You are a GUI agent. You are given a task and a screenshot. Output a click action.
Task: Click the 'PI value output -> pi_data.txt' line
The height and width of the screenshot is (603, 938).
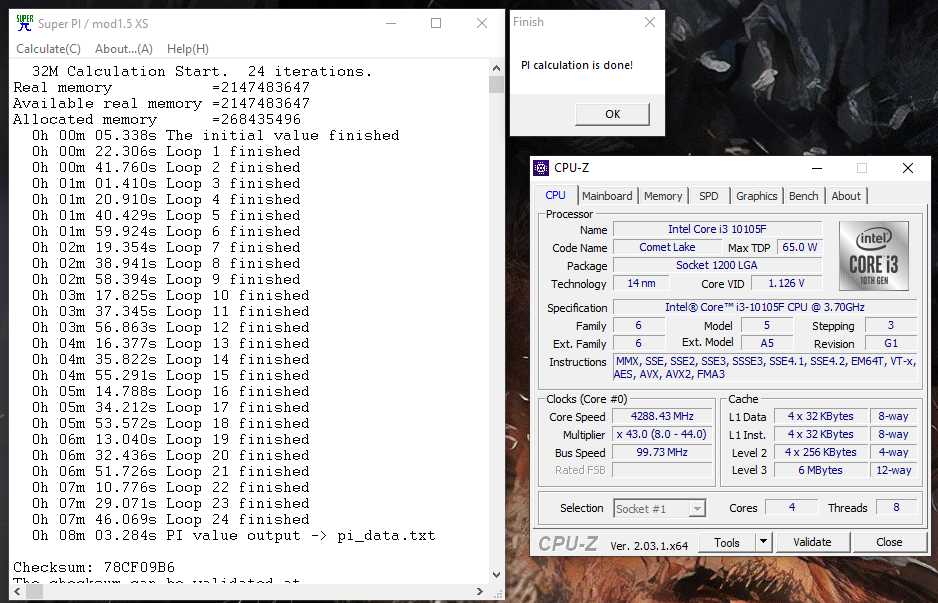pyautogui.click(x=234, y=535)
